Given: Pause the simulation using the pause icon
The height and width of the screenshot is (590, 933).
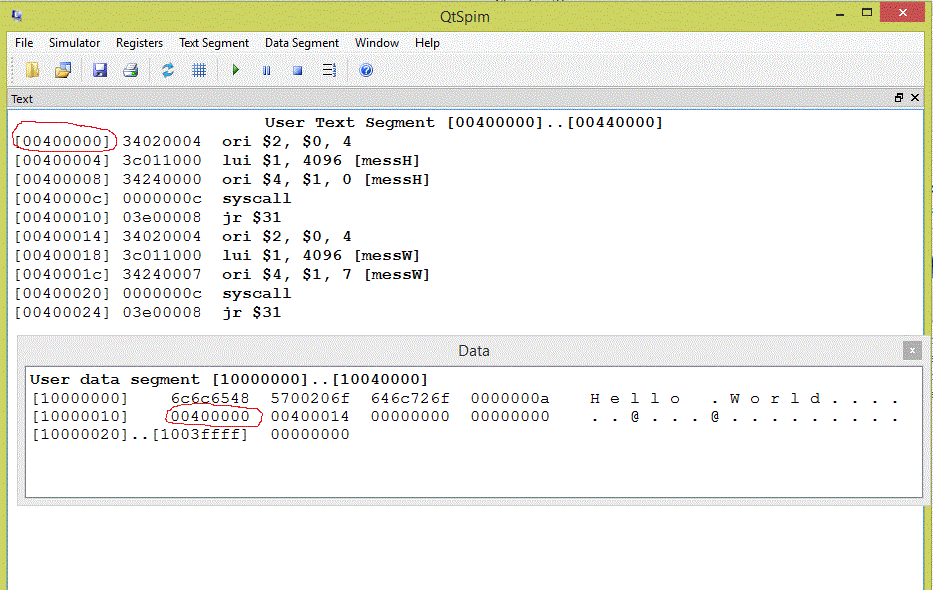Looking at the screenshot, I should click(x=266, y=70).
